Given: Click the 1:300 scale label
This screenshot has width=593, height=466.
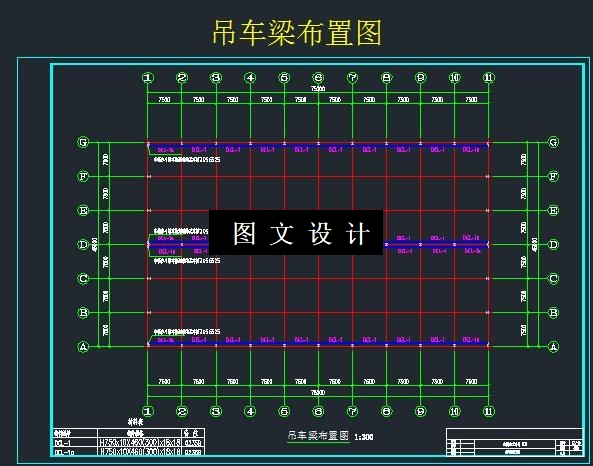Looking at the screenshot, I should (x=364, y=437).
